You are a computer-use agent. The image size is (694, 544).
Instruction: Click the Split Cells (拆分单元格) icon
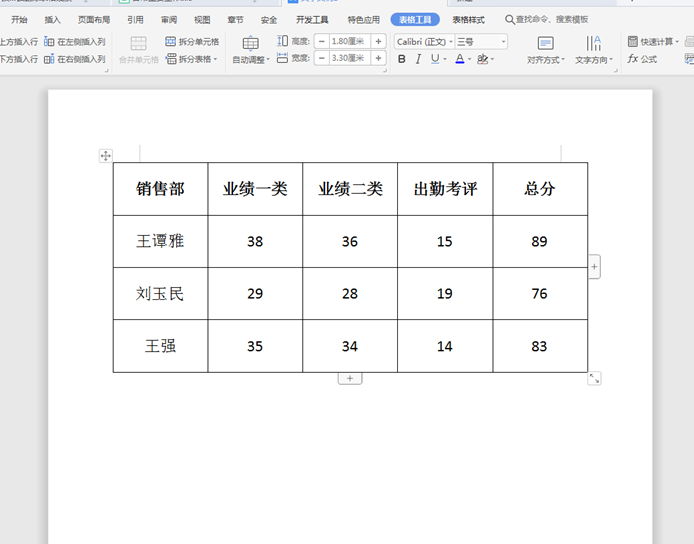pyautogui.click(x=170, y=42)
